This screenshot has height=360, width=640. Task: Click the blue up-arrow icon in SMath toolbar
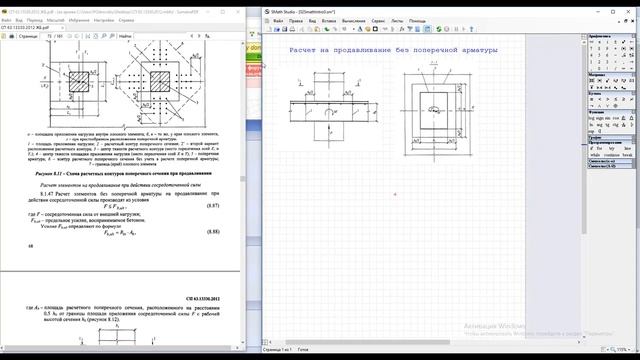(471, 29)
